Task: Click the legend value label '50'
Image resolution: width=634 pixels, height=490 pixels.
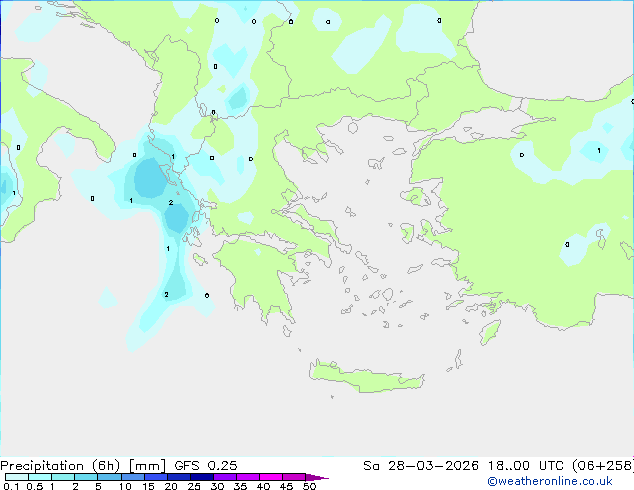Action: [309, 486]
